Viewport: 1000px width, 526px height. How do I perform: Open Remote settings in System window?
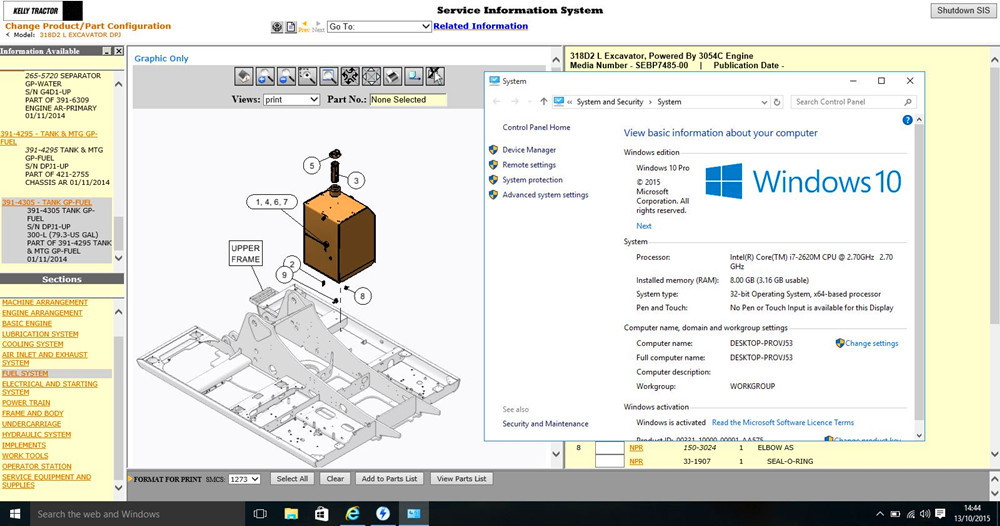(529, 164)
